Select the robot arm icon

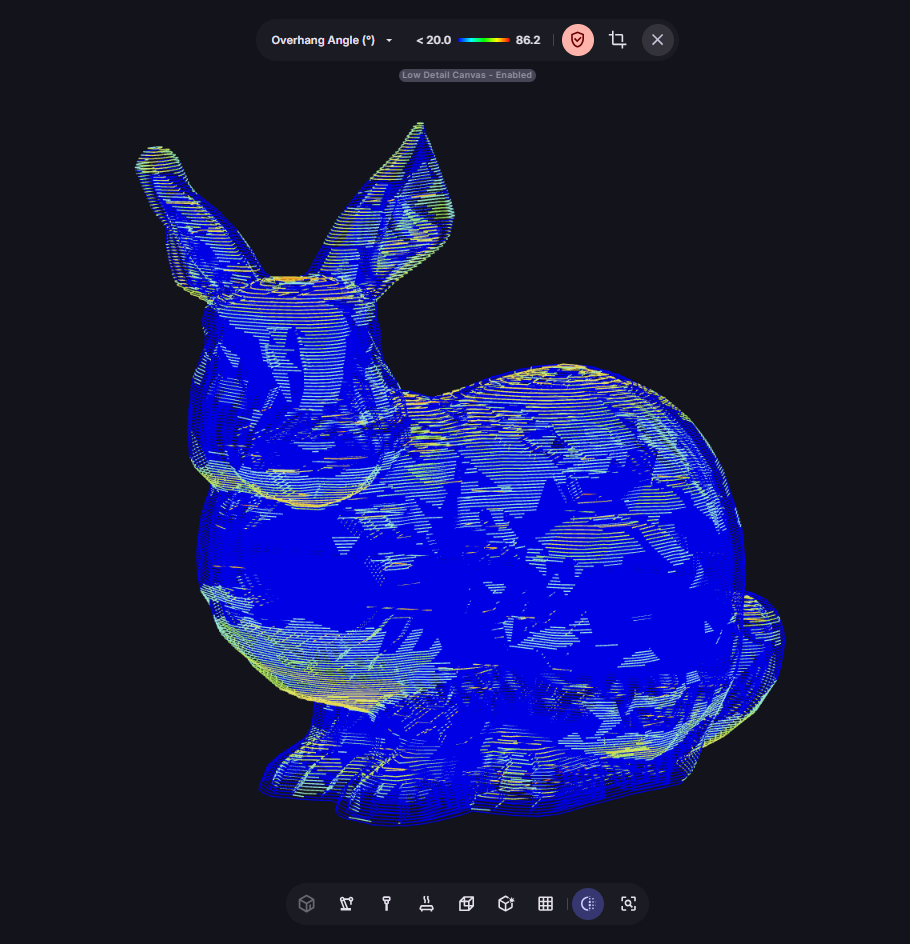click(347, 904)
